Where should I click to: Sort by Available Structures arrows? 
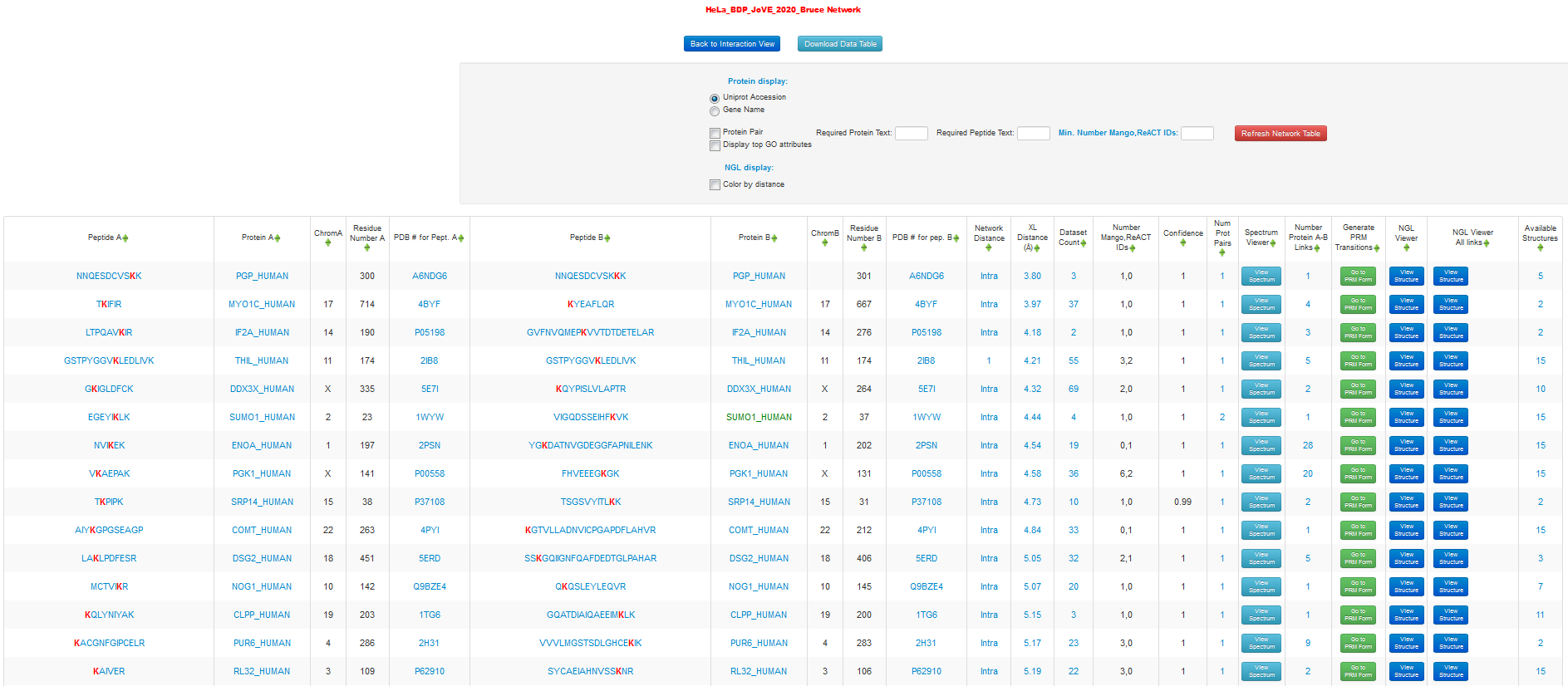coord(1541,247)
